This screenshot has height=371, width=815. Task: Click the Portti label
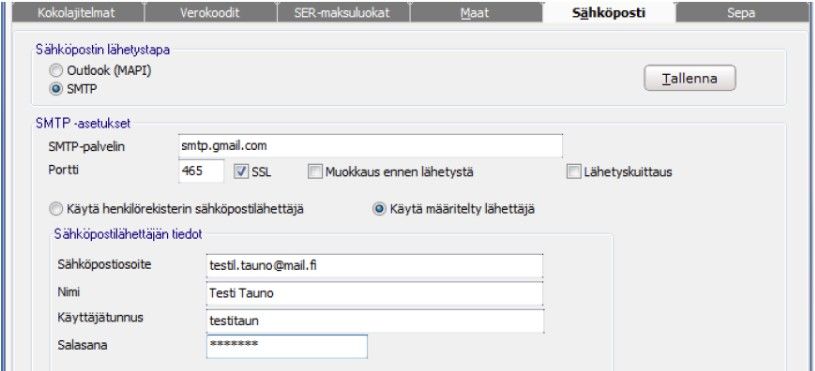click(63, 169)
